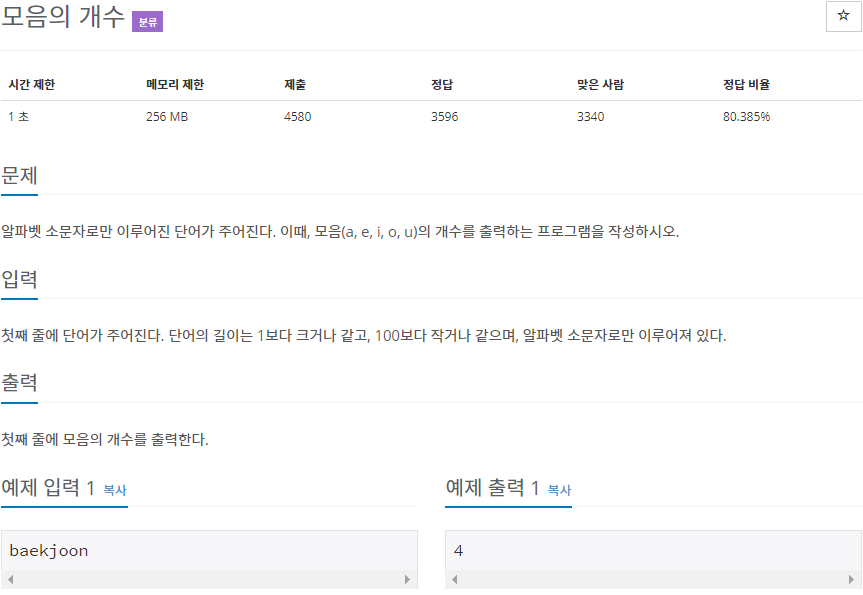This screenshot has width=863, height=595.
Task: Click the 예제 출력 1 heading
Action: [493, 488]
